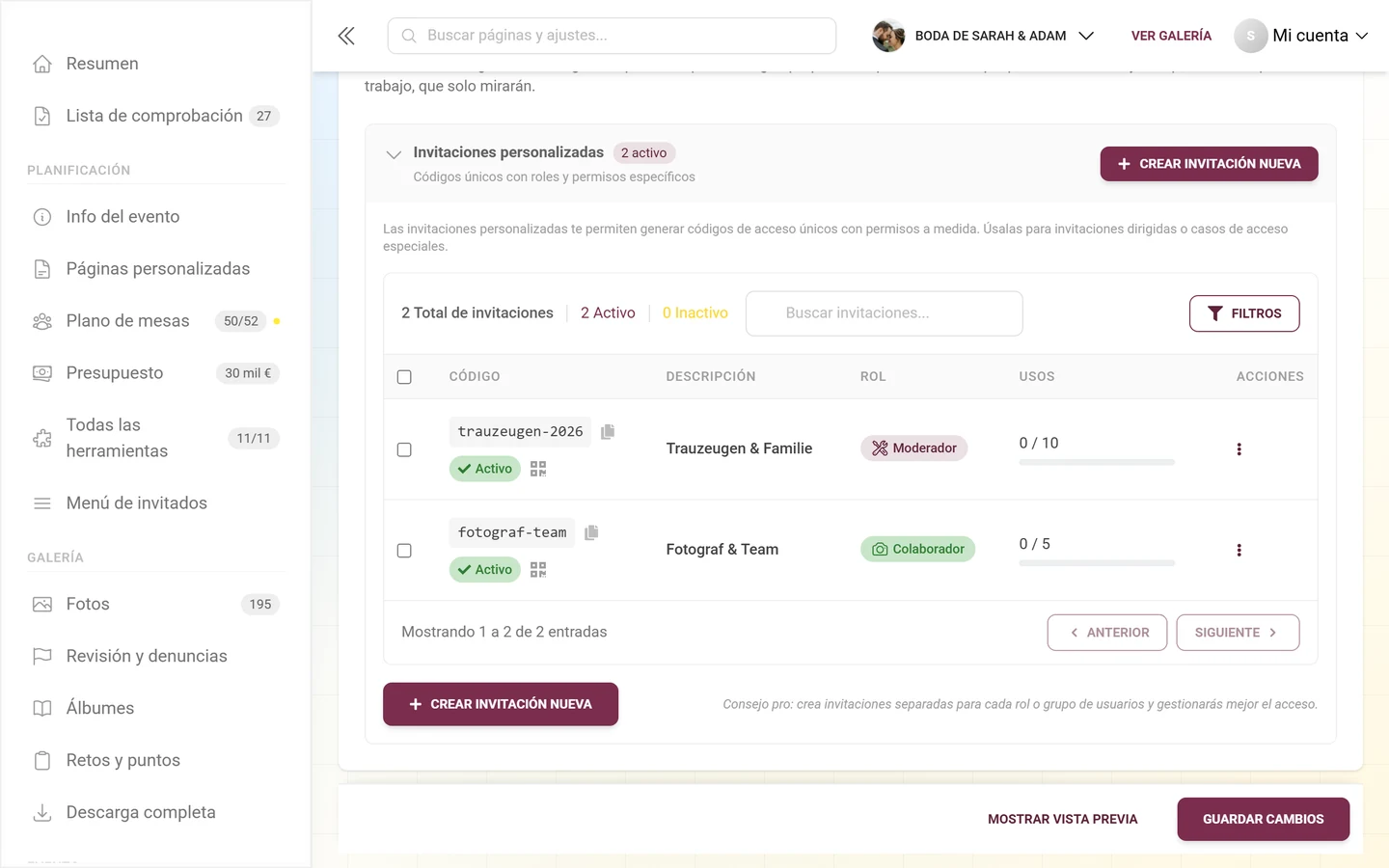The image size is (1389, 868).
Task: Click usage progress bar for Trauzeugen & Familie
Action: coord(1097,463)
